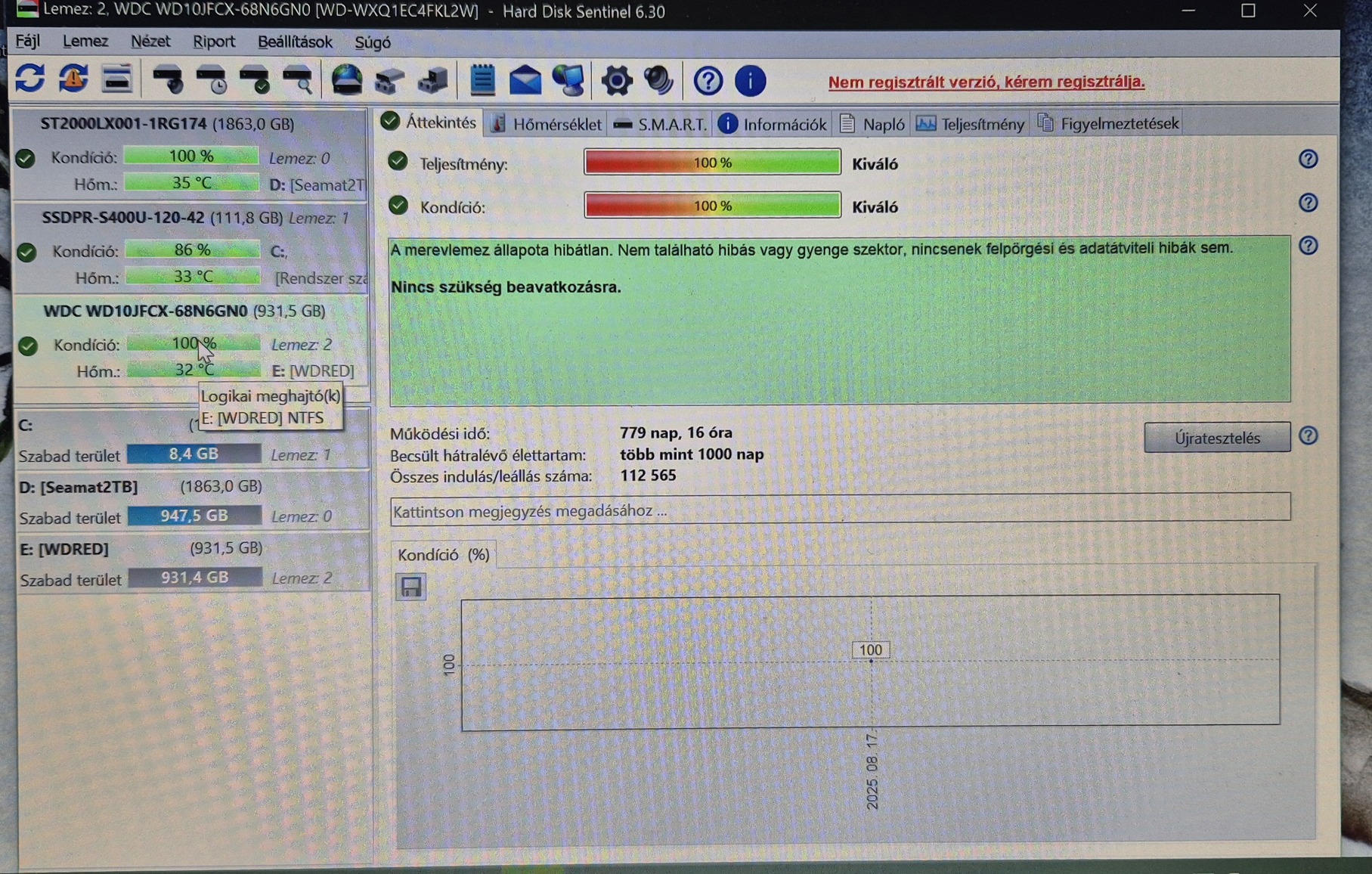Image resolution: width=1372 pixels, height=874 pixels.
Task: Click the blue info circle toolbar icon
Action: [x=751, y=81]
